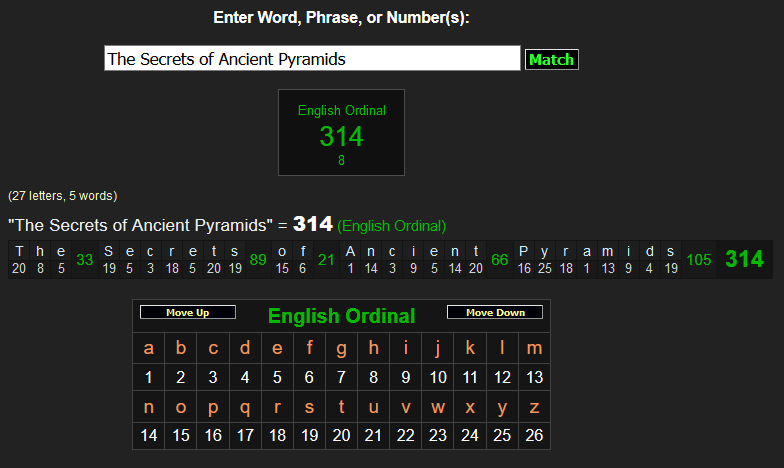Click the phrase input field
784x468 pixels.
click(312, 59)
